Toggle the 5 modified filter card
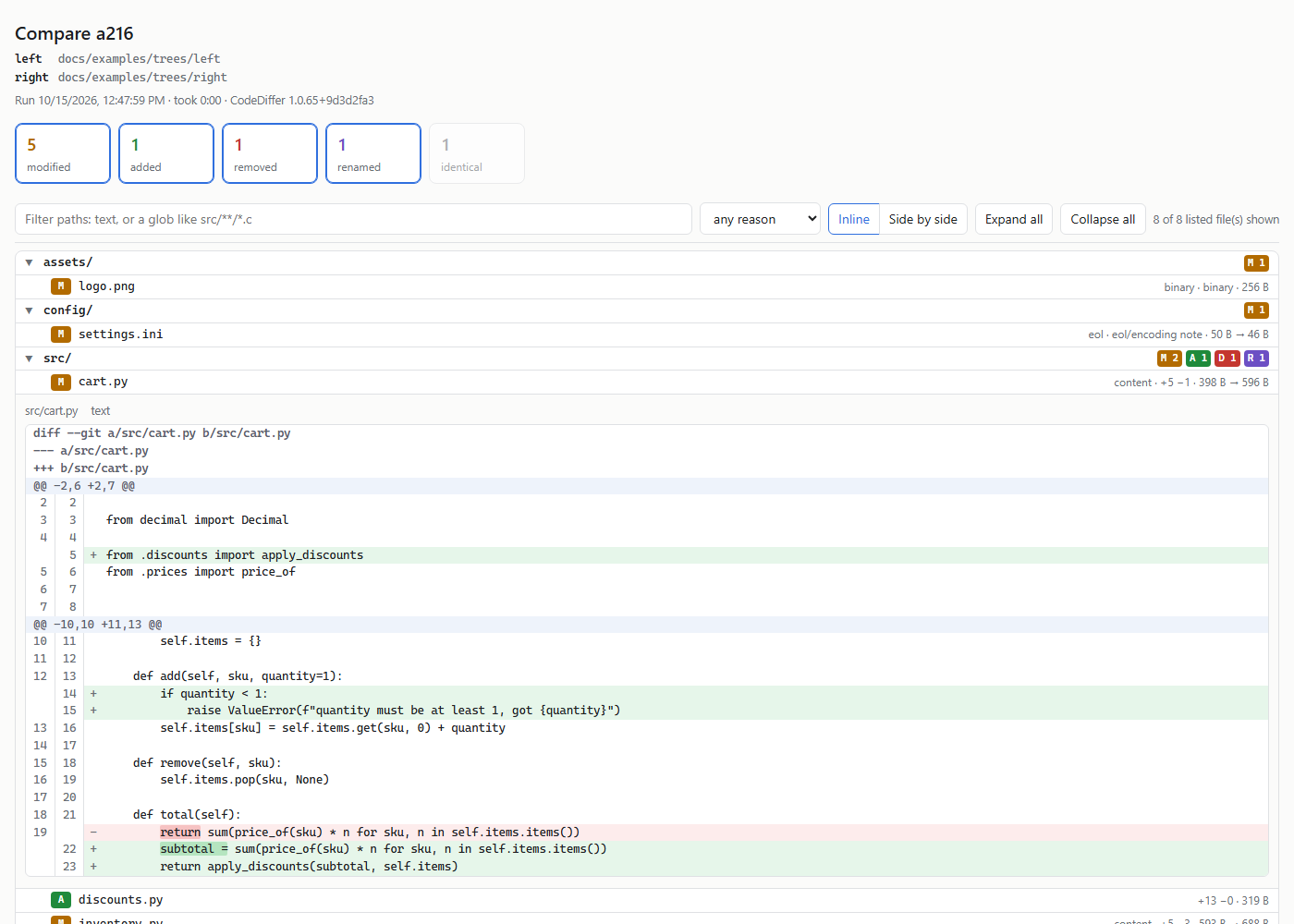Image resolution: width=1294 pixels, height=924 pixels. coord(63,153)
